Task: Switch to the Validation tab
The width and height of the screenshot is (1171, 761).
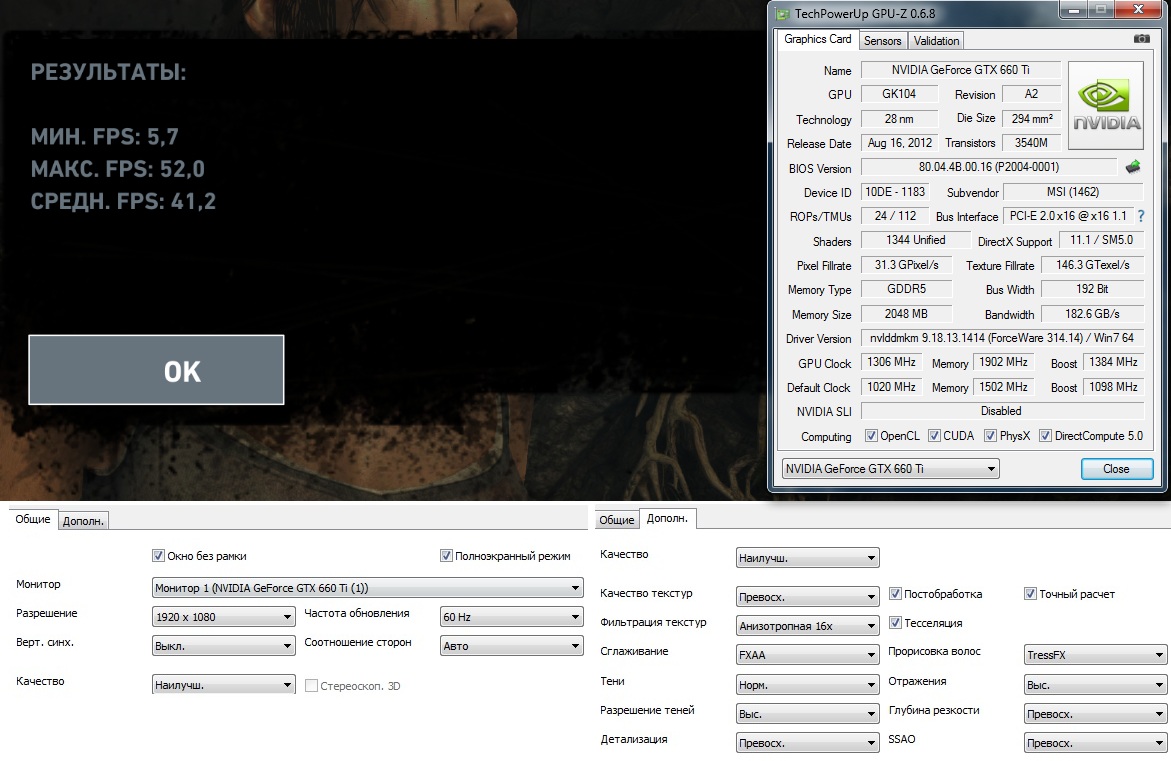Action: coord(936,40)
